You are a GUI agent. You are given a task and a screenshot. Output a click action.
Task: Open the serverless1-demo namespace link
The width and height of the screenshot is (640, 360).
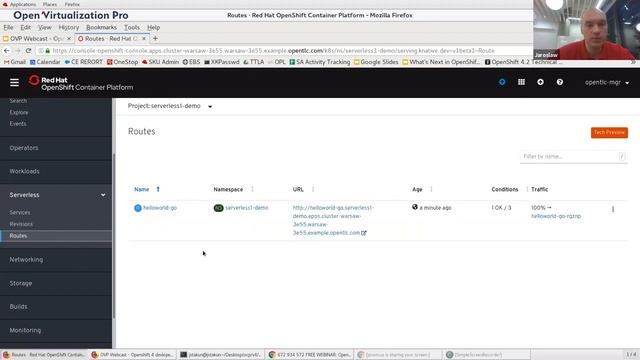point(247,208)
